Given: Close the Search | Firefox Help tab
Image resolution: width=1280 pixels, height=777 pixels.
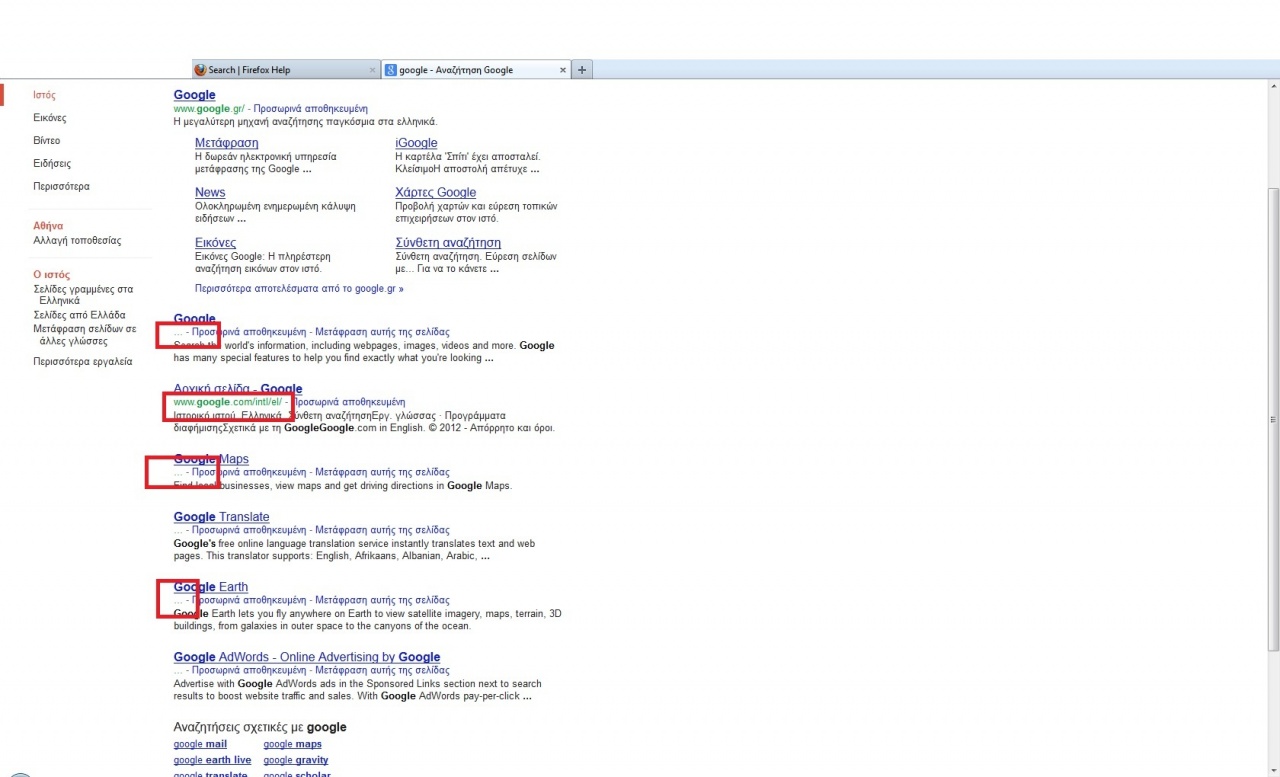Looking at the screenshot, I should [x=373, y=70].
